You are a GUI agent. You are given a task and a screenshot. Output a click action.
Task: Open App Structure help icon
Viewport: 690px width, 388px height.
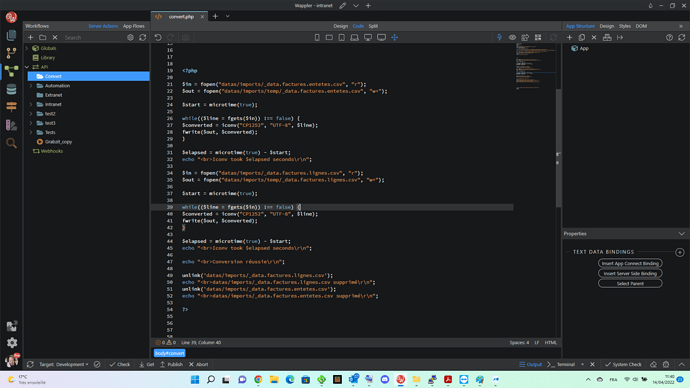pyautogui.click(x=669, y=38)
